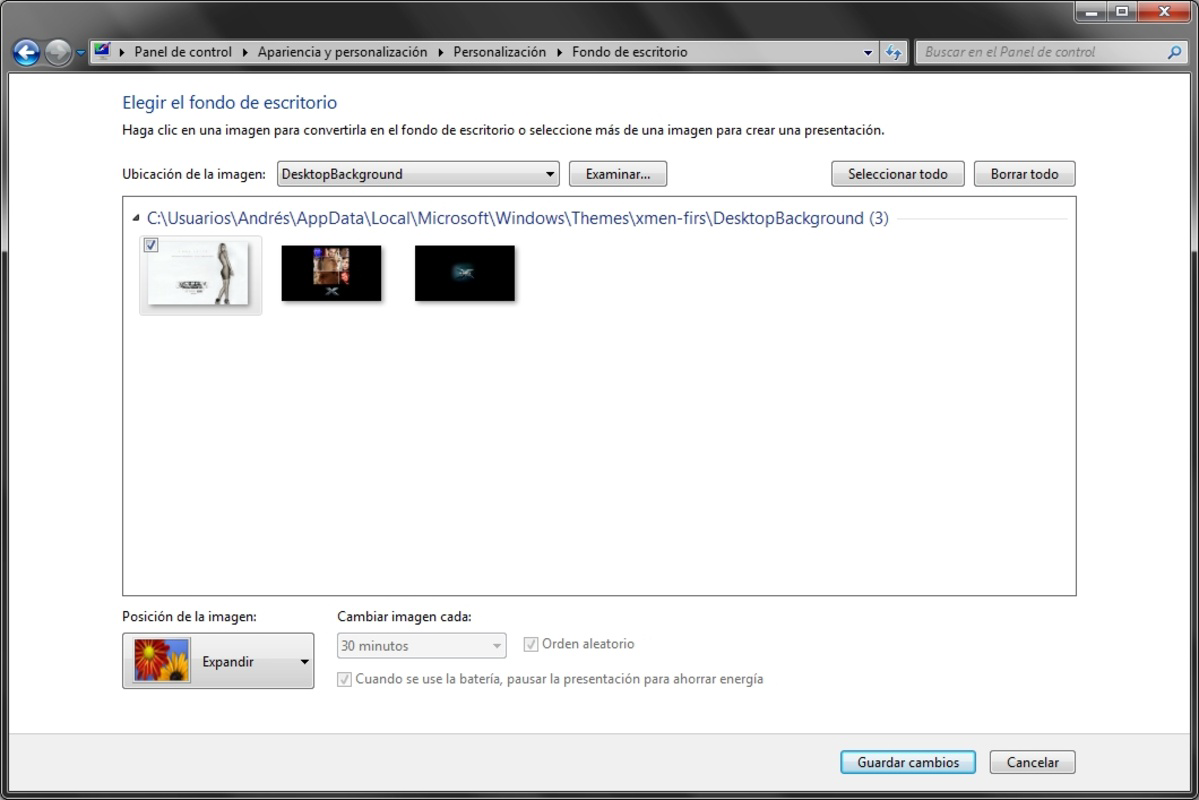Click the search magnifier icon
Viewport: 1199px width, 800px height.
[x=1175, y=52]
